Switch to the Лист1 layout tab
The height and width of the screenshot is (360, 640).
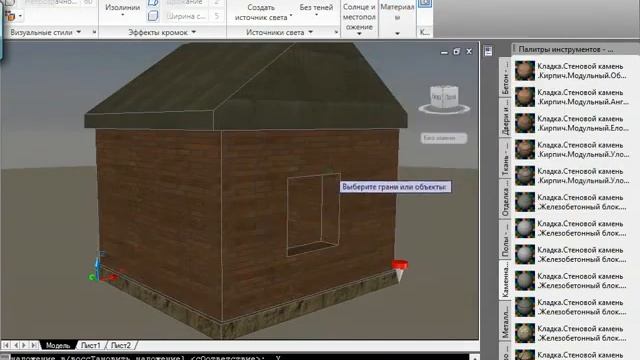point(91,345)
